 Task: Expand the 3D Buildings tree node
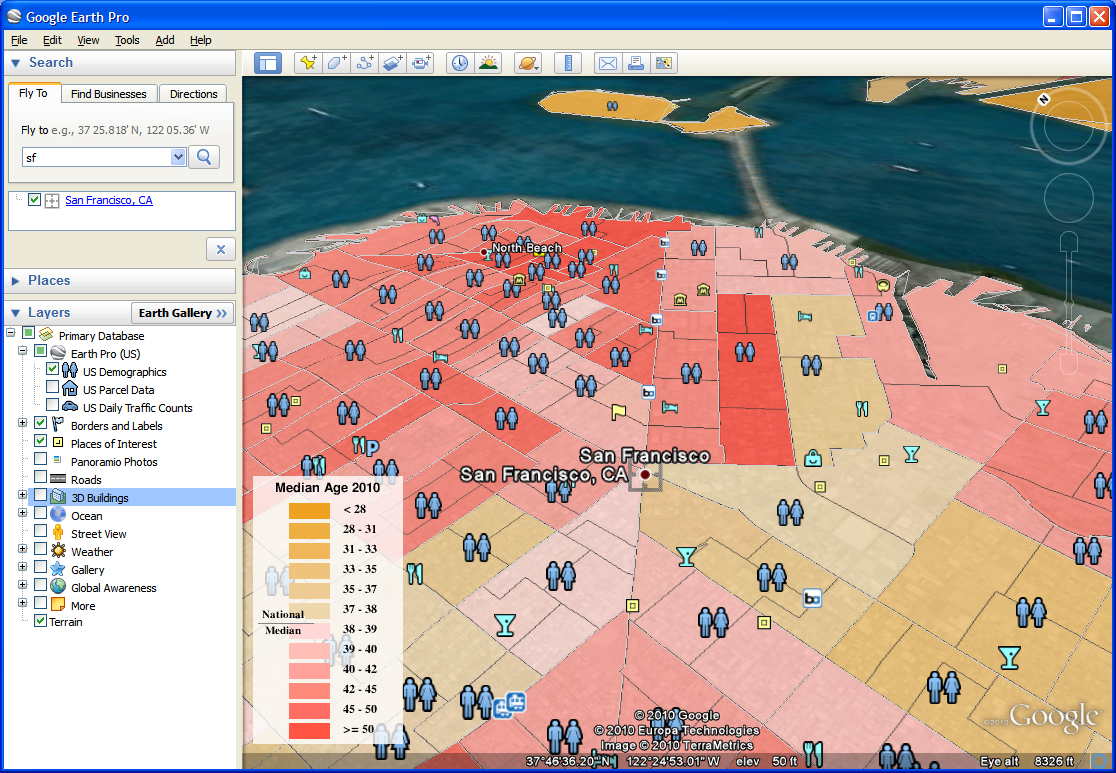pos(23,495)
